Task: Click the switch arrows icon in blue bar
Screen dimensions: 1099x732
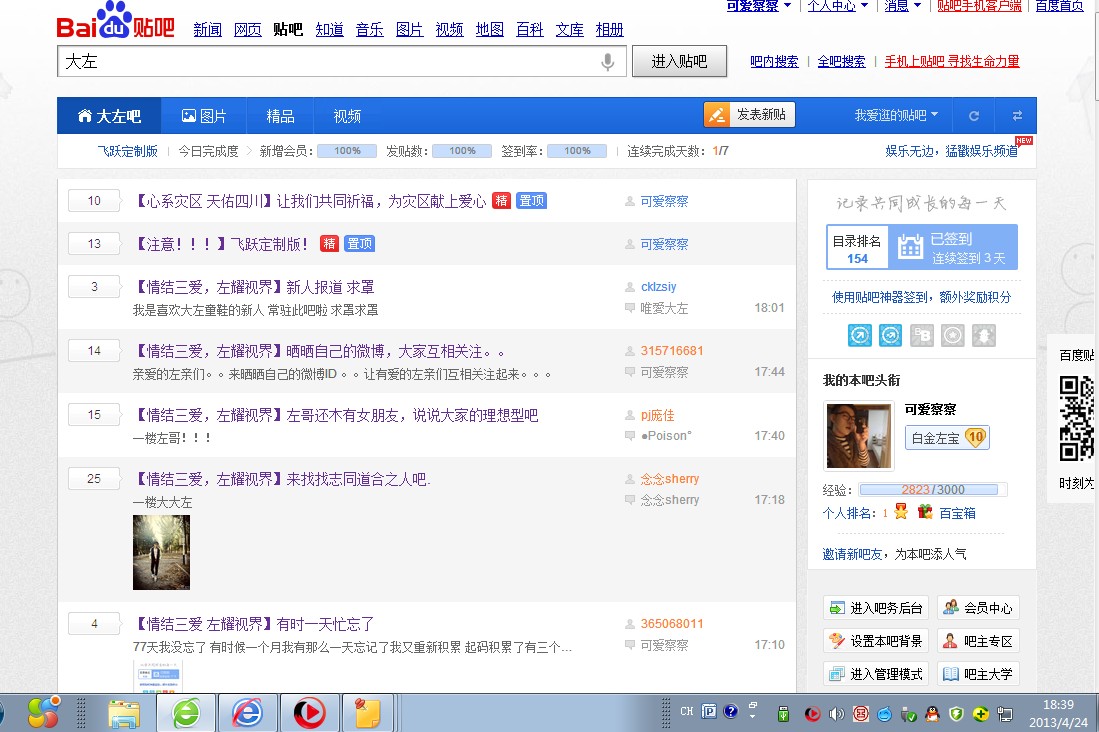Action: pos(1017,116)
